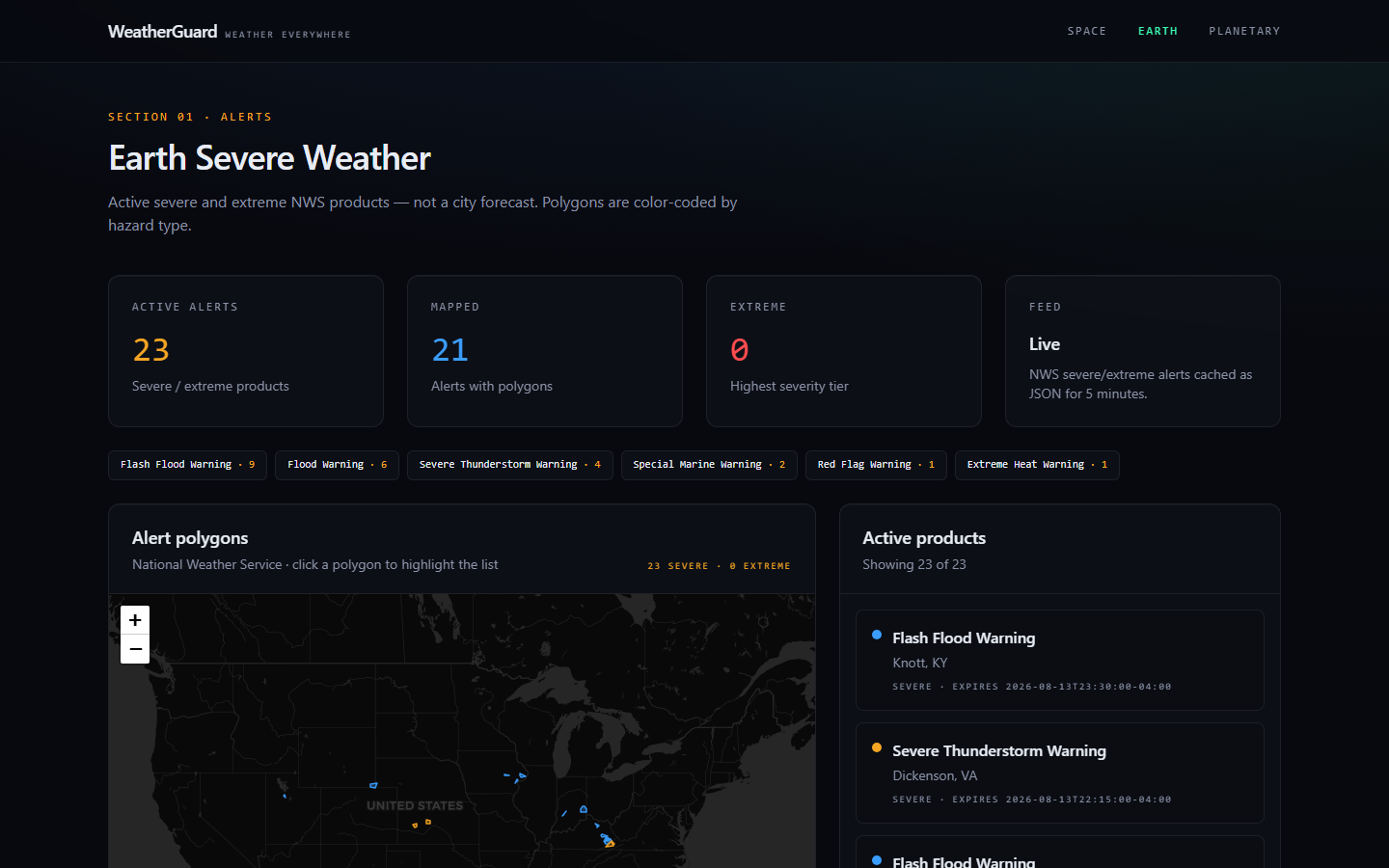Click the 'Active products' heading
Viewport: 1389px width, 868px height.
tap(924, 538)
